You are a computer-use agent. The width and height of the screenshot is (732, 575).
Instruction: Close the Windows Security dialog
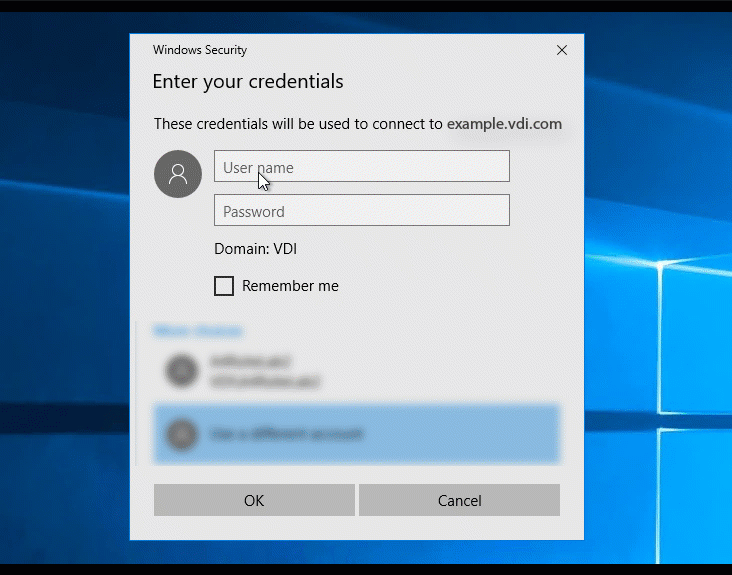point(562,50)
